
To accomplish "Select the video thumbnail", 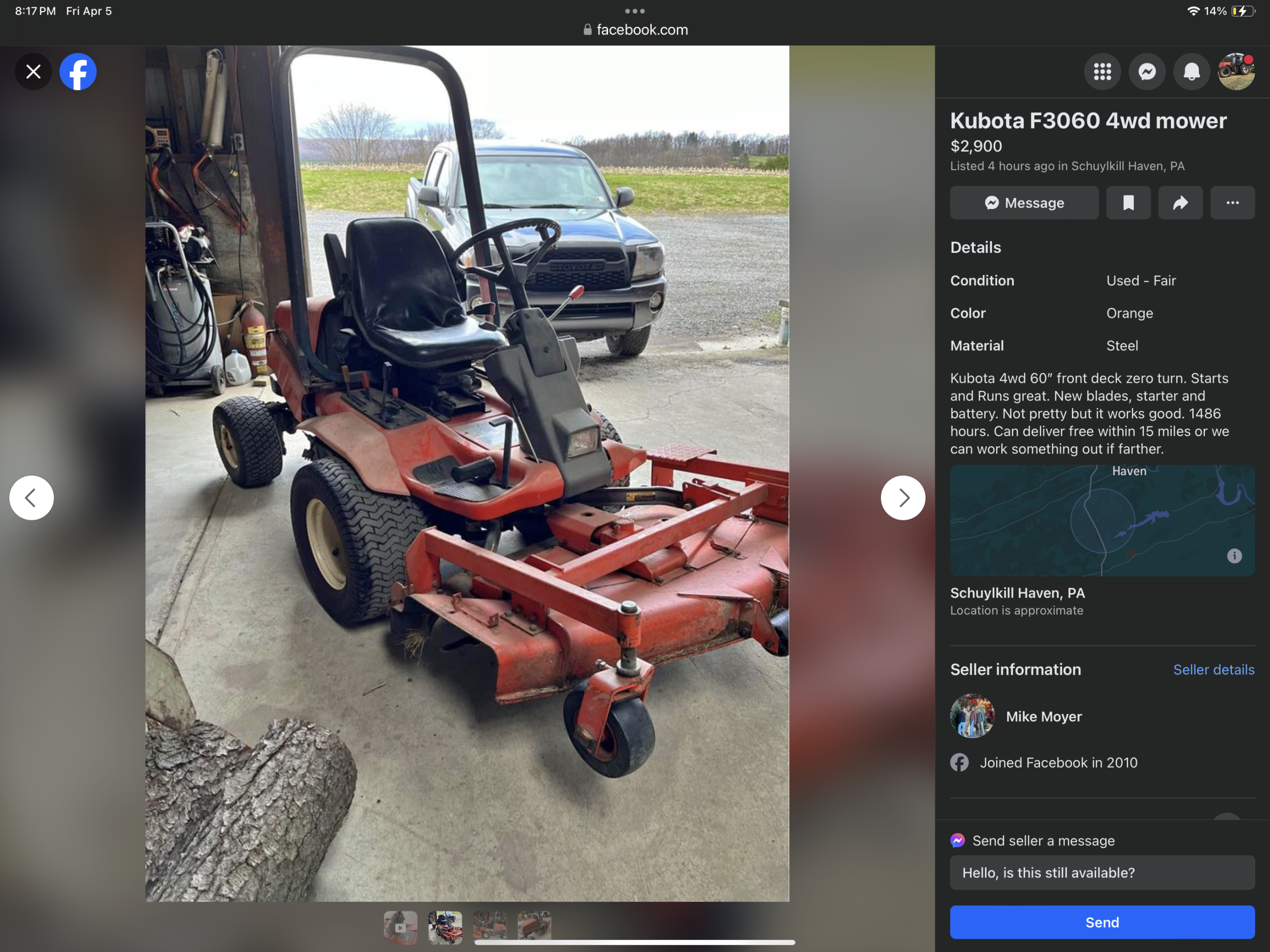I will [x=400, y=927].
